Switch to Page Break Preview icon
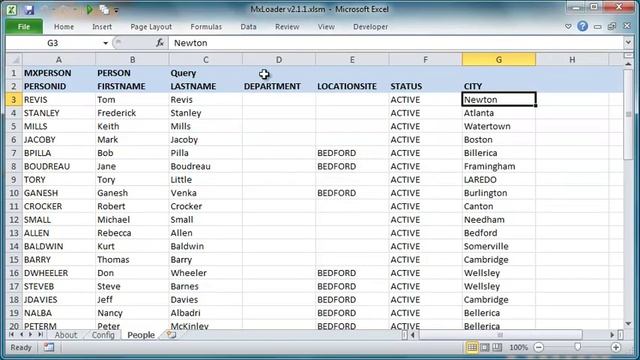This screenshot has height=360, width=640. pos(497,347)
